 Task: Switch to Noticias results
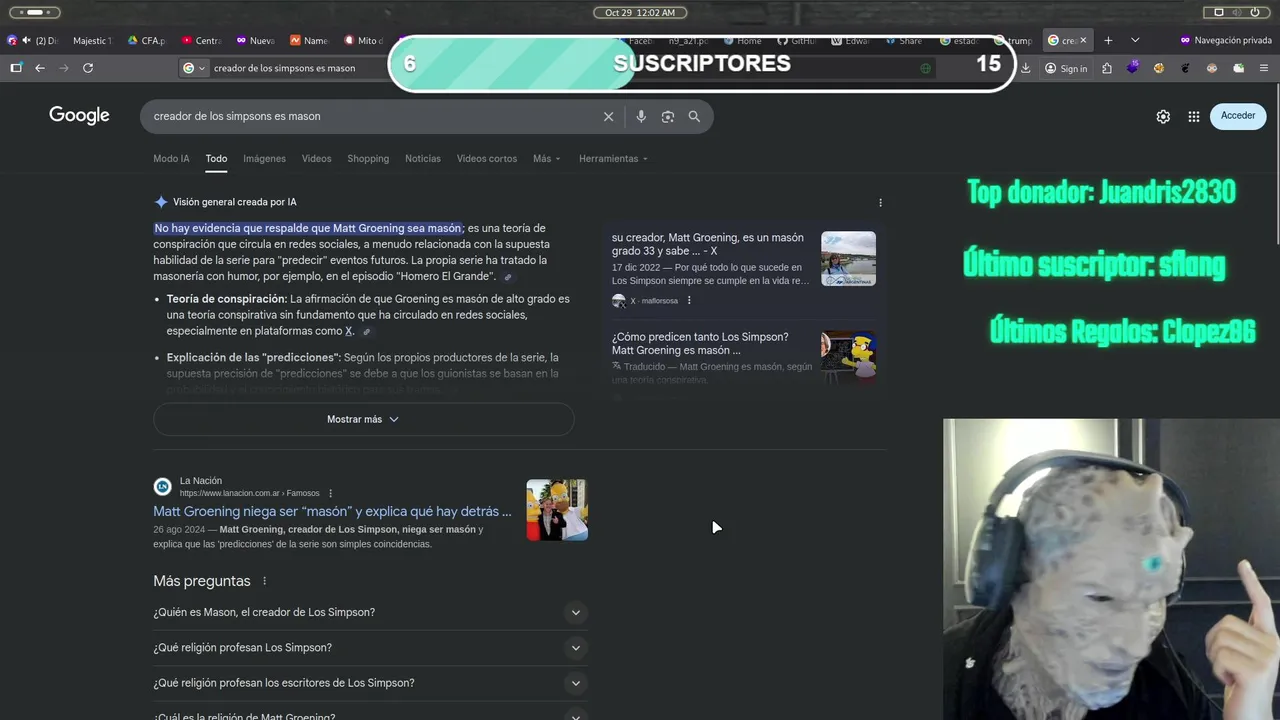point(423,159)
